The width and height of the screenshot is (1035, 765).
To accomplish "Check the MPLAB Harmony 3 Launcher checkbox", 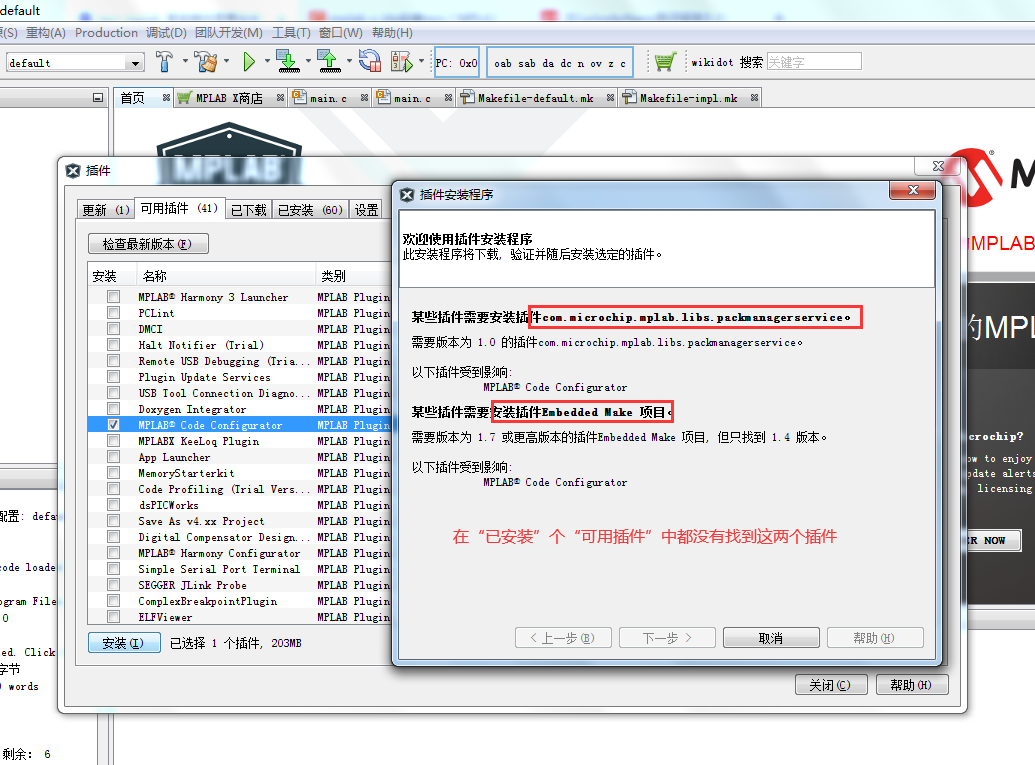I will 114,297.
